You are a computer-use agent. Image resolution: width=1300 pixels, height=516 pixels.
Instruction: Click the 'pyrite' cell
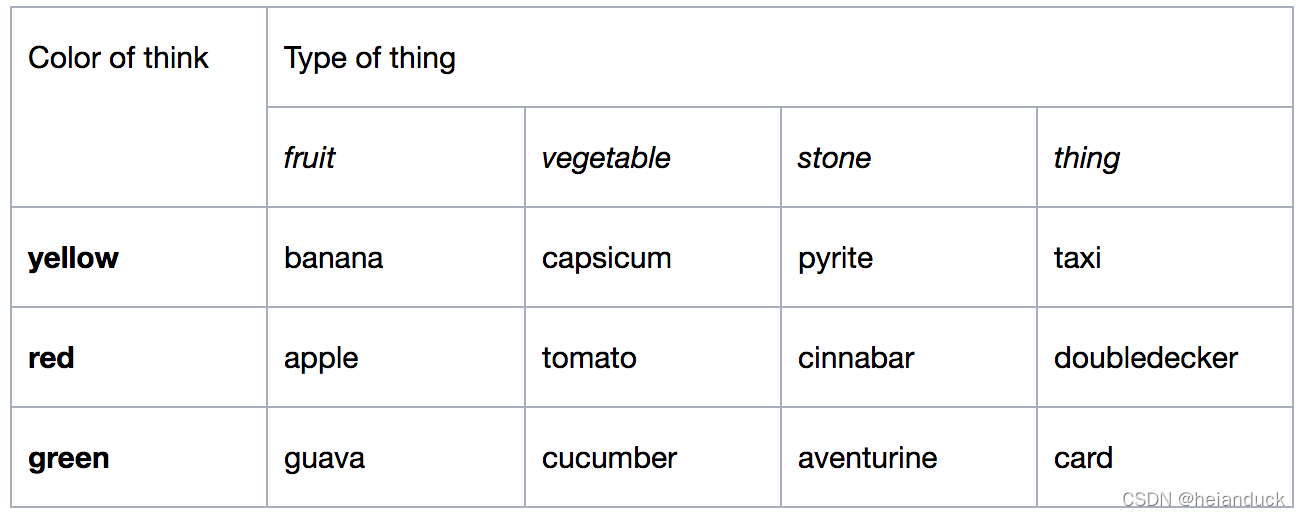click(909, 257)
